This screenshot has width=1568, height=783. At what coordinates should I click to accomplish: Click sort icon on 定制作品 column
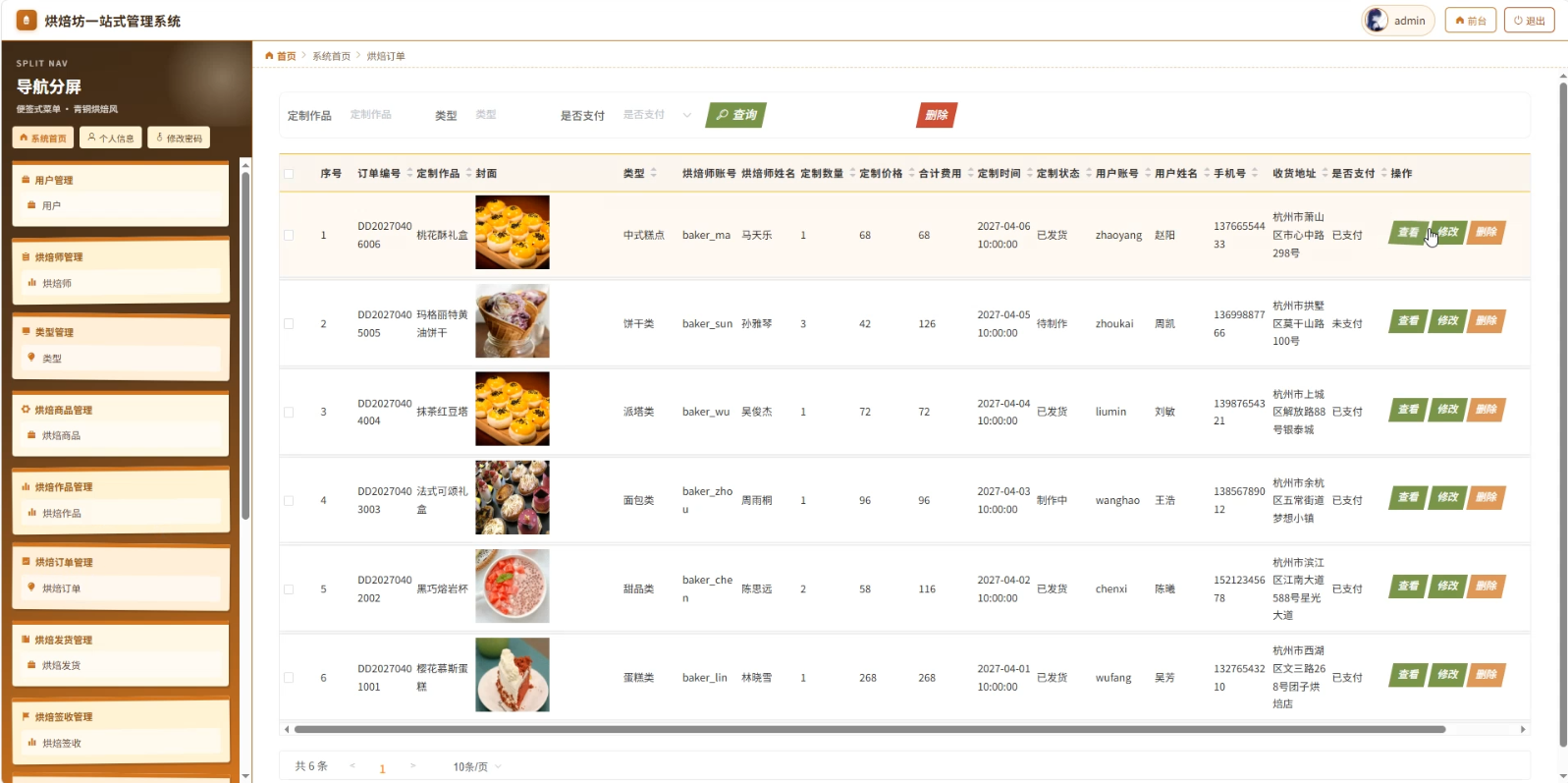tap(469, 173)
